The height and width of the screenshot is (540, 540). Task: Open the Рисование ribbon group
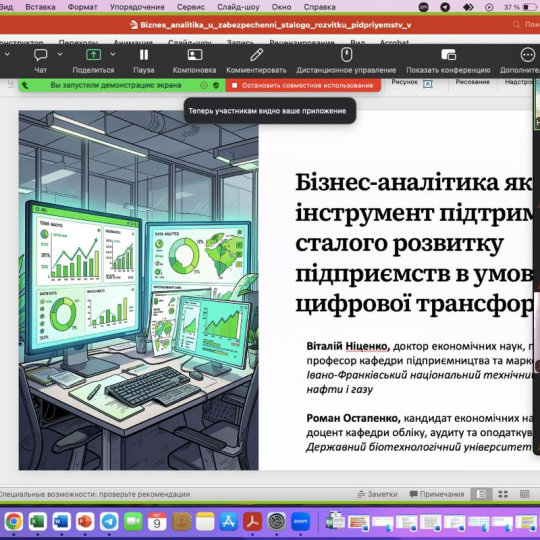tap(472, 82)
